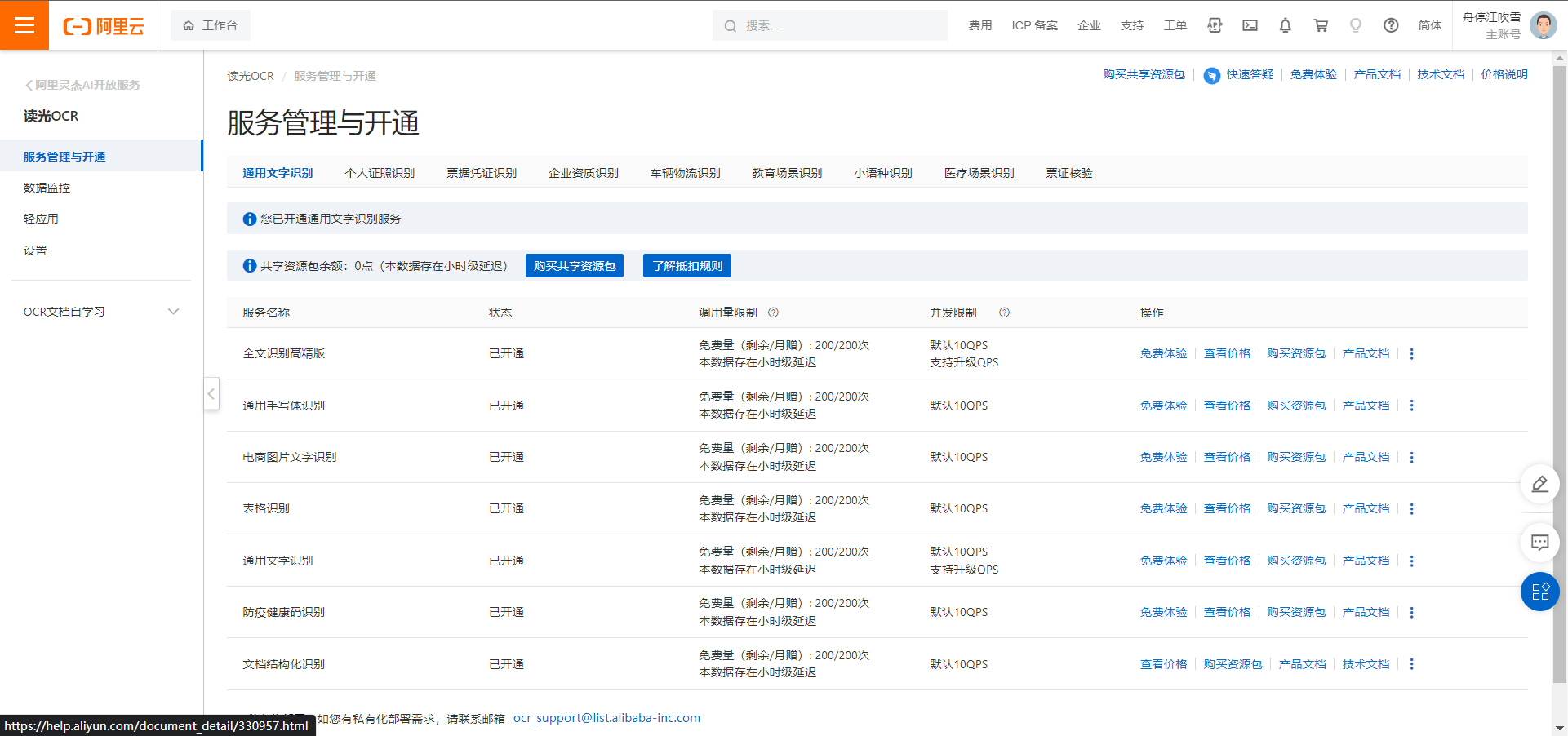The width and height of the screenshot is (1568, 736).
Task: Click 购买资源包 for 电商图片文字识别
Action: tap(1296, 457)
